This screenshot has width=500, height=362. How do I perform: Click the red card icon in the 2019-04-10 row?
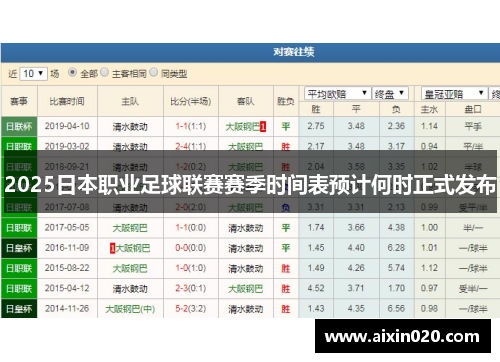(263, 127)
